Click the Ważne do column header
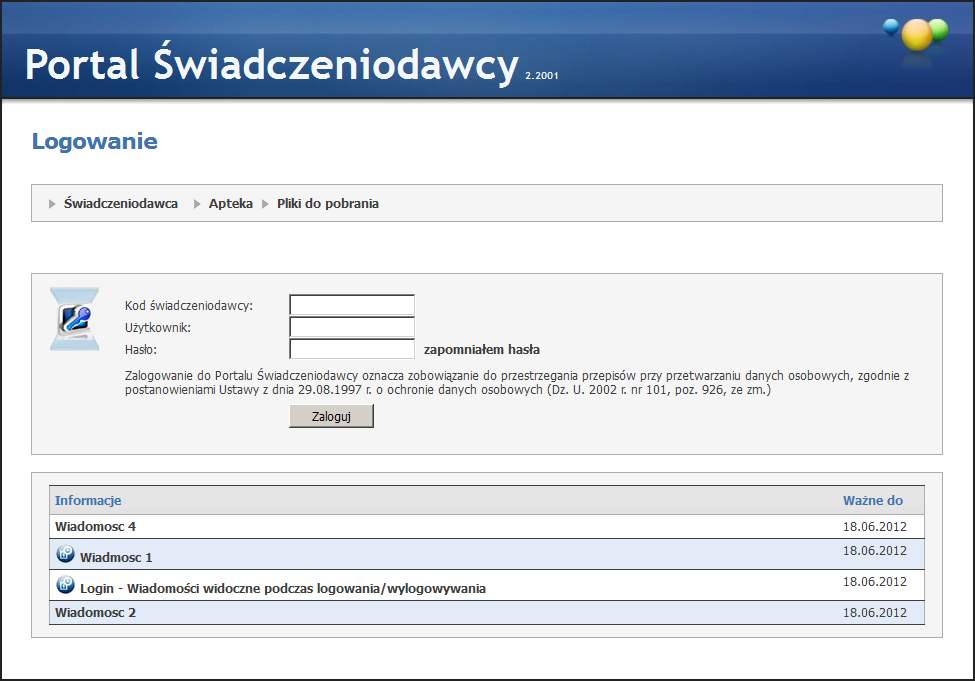Viewport: 975px width, 681px height. 873,501
